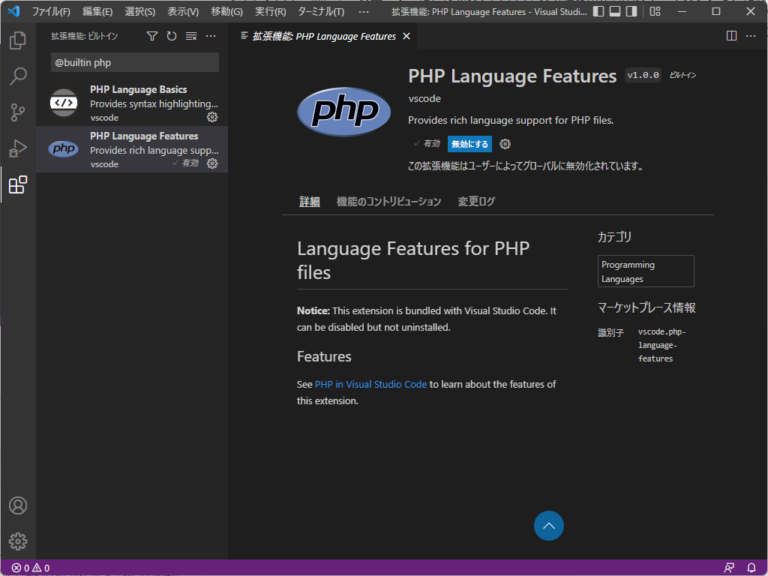Toggle secondary side bar layout button

click(631, 11)
